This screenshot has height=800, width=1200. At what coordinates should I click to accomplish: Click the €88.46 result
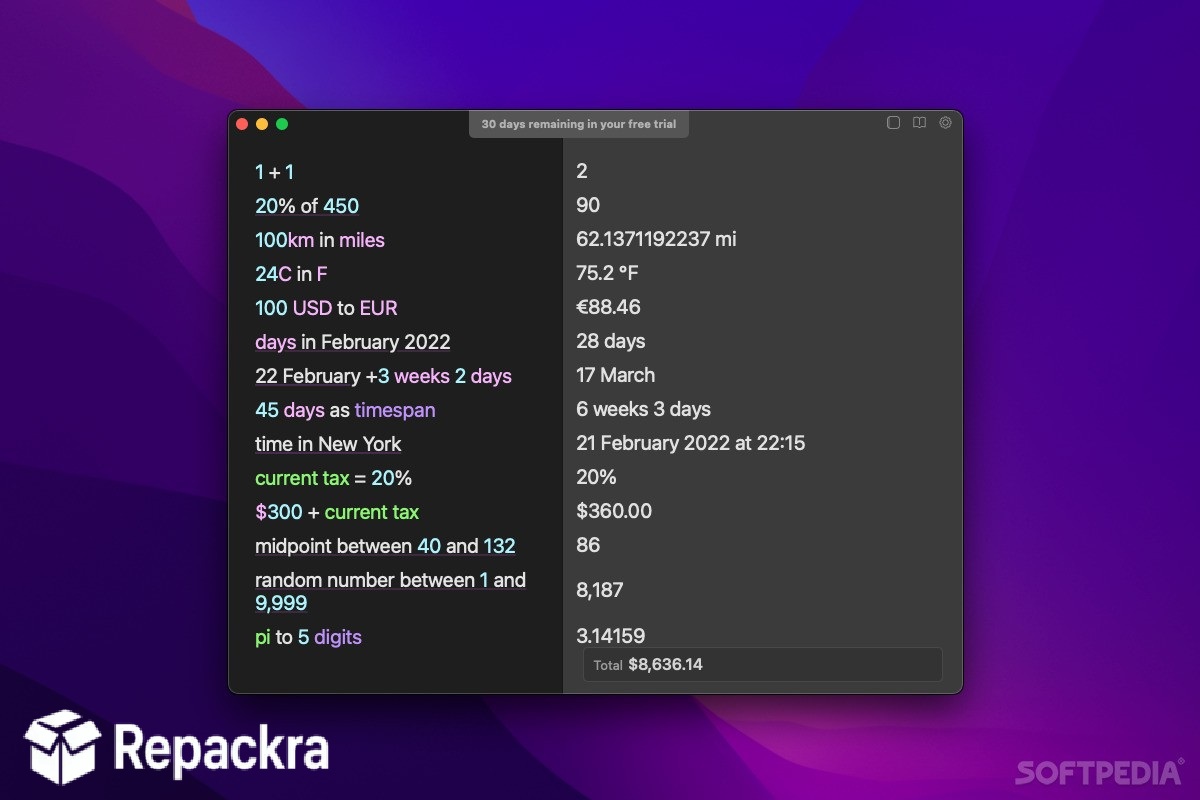[608, 307]
